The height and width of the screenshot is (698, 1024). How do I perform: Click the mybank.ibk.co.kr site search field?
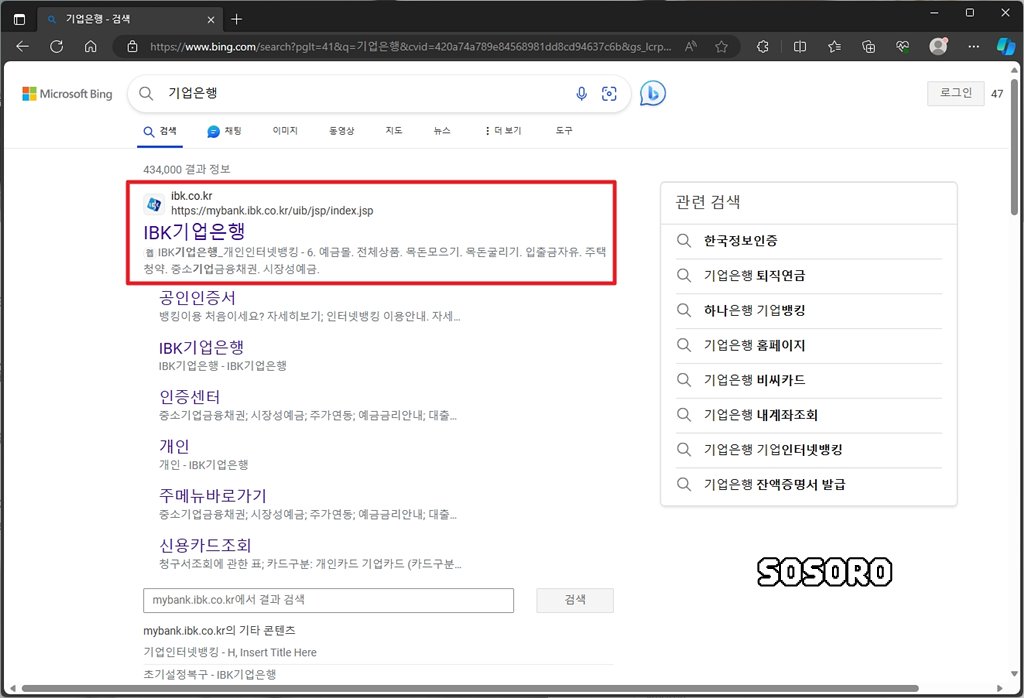[328, 600]
